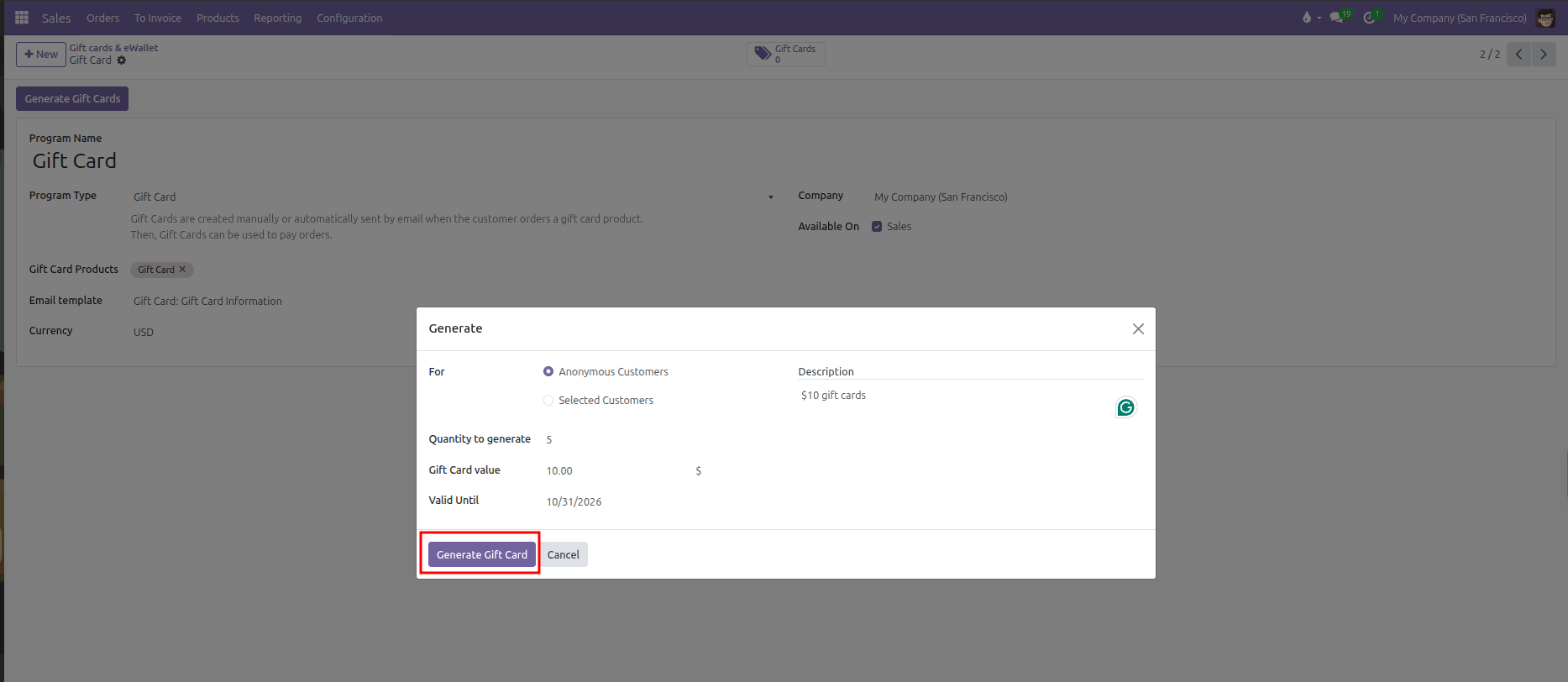Follow the Gift cards & eWallet breadcrumb
Viewport: 1568px width, 682px height.
(113, 48)
